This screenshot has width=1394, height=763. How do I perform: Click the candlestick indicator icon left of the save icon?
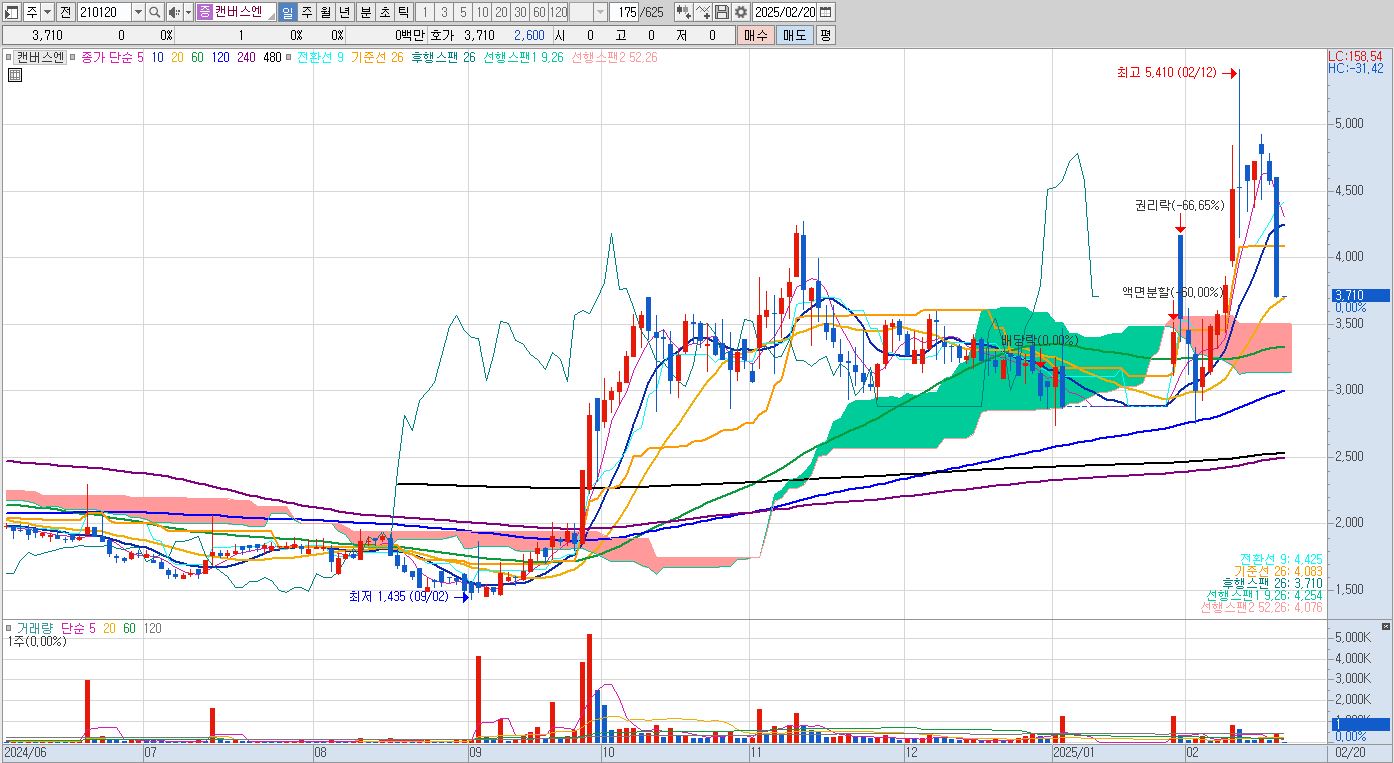point(684,12)
